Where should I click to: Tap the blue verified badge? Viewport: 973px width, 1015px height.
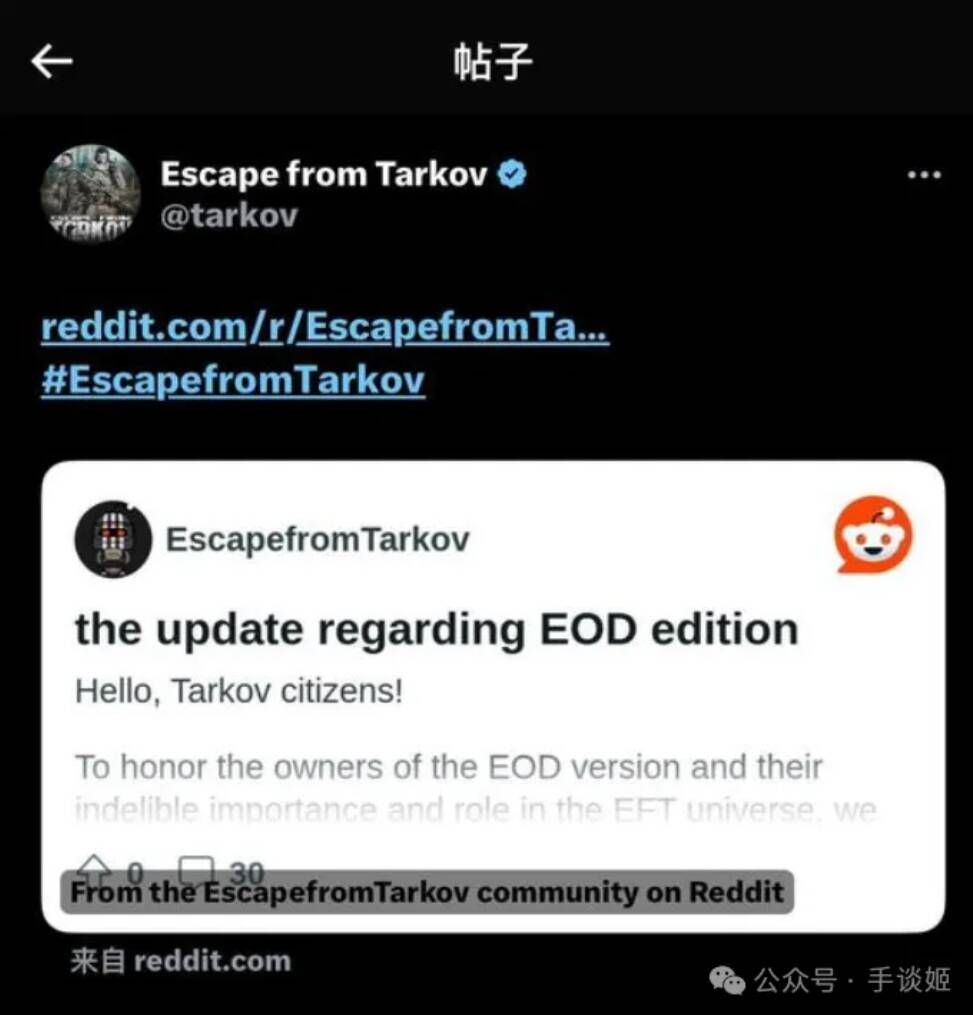point(512,174)
